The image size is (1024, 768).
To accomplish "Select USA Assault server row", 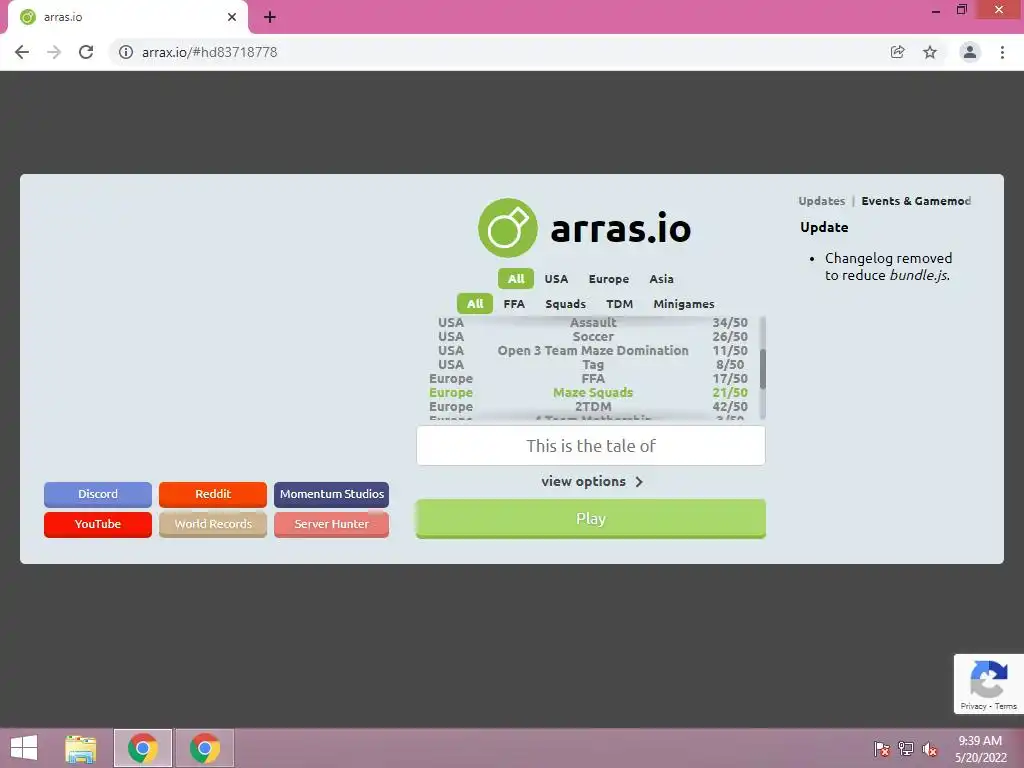I will click(592, 323).
